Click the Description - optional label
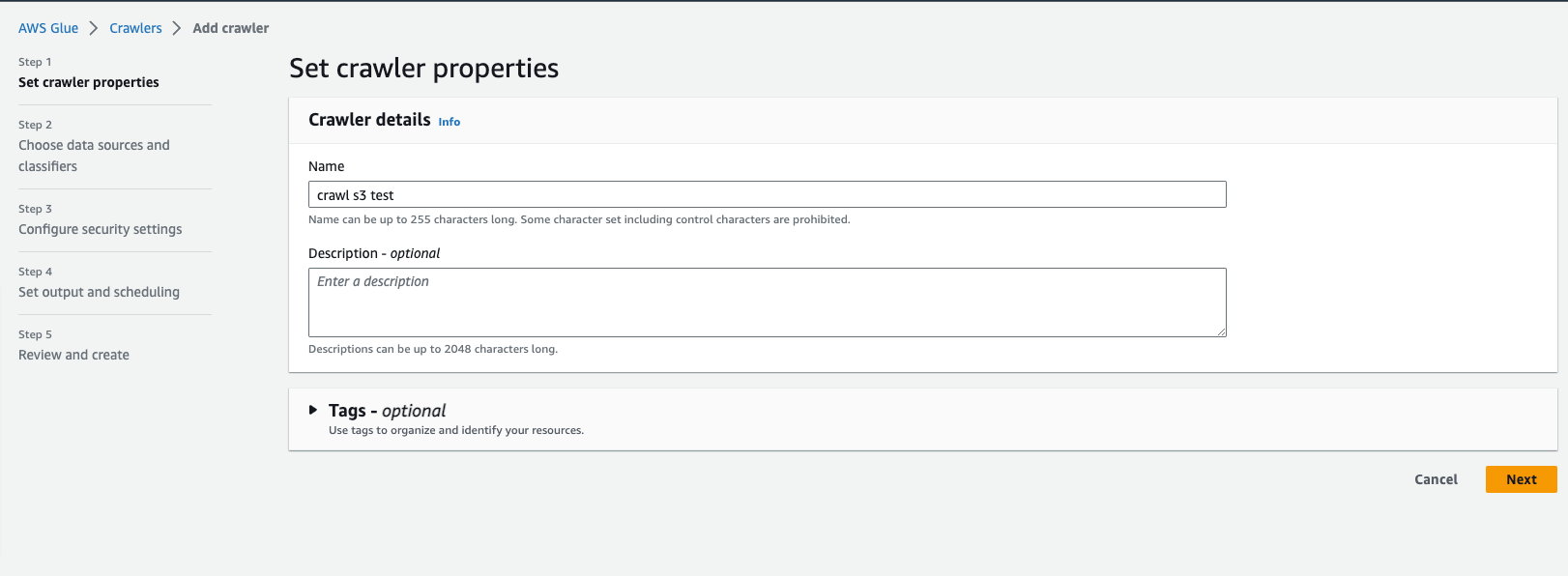1568x576 pixels. click(x=374, y=253)
